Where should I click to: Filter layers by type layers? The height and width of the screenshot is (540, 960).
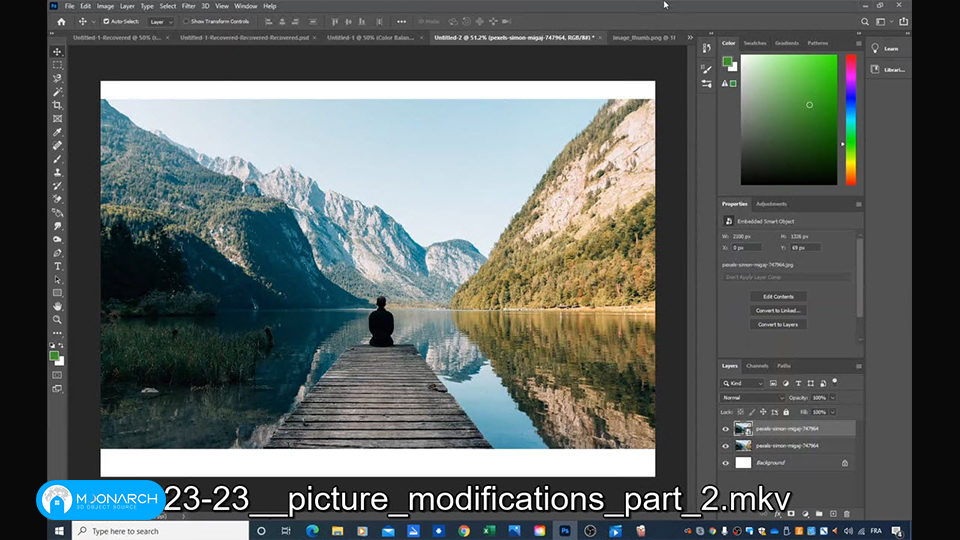[x=798, y=383]
